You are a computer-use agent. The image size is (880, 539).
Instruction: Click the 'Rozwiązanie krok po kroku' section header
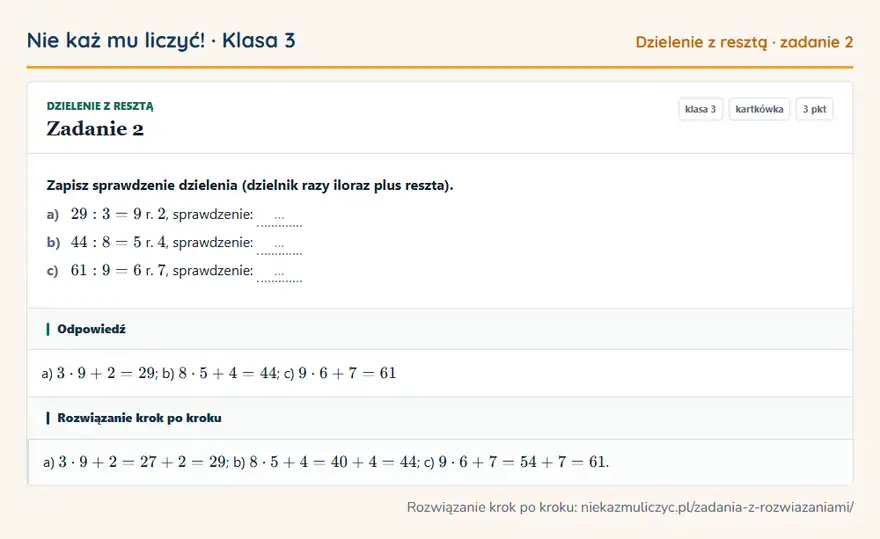(x=440, y=418)
